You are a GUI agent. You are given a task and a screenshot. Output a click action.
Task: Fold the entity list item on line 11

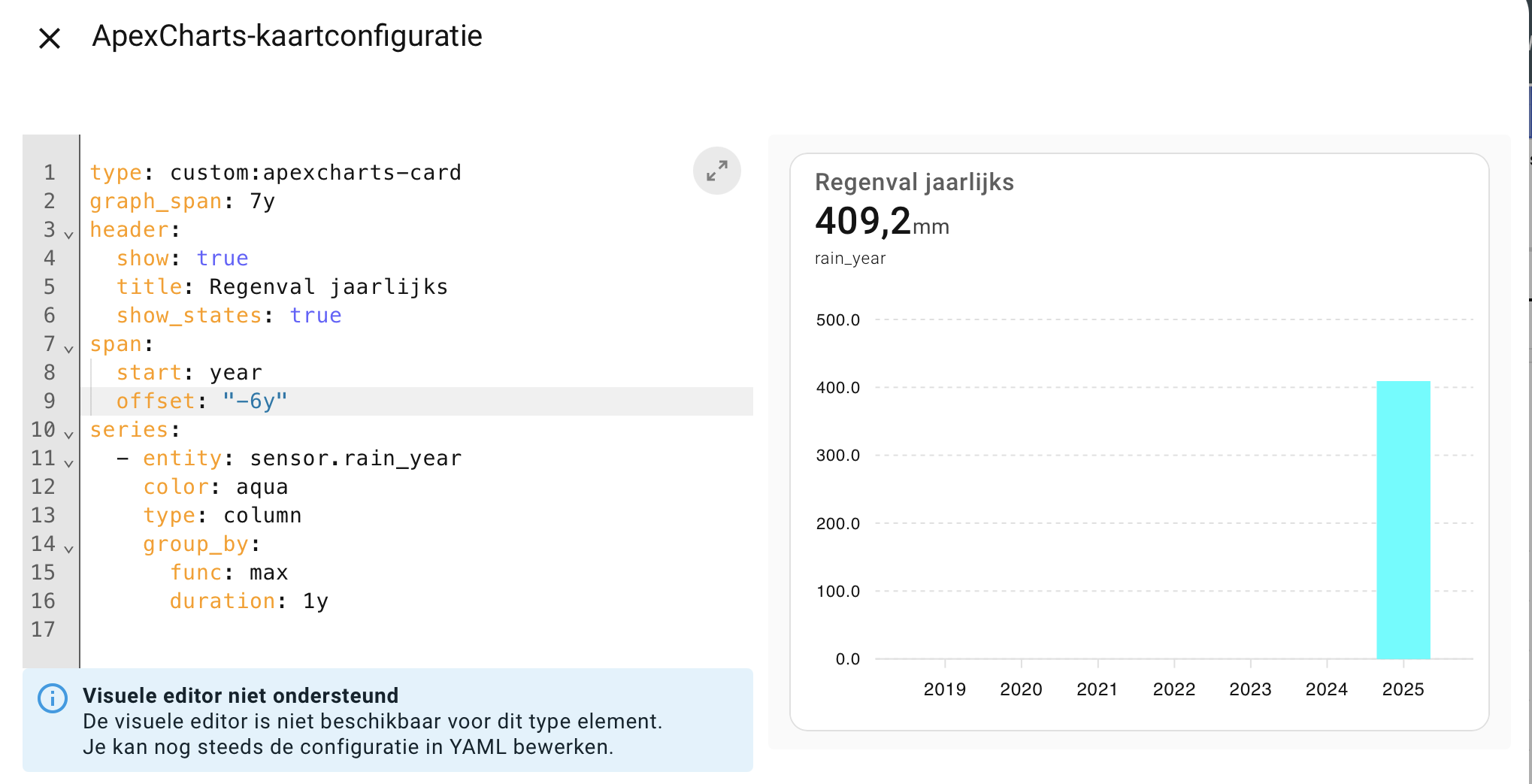(69, 464)
